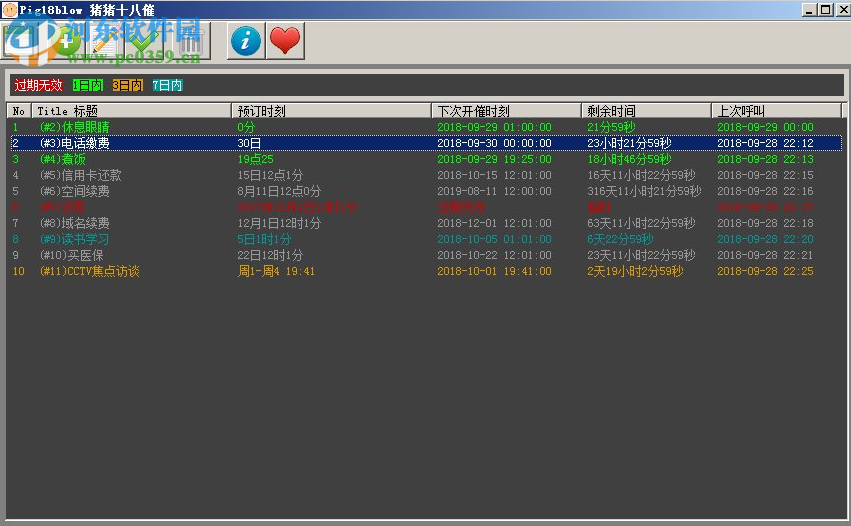The height and width of the screenshot is (526, 851).
Task: Click the 30日 schedule cell
Action: tap(249, 143)
